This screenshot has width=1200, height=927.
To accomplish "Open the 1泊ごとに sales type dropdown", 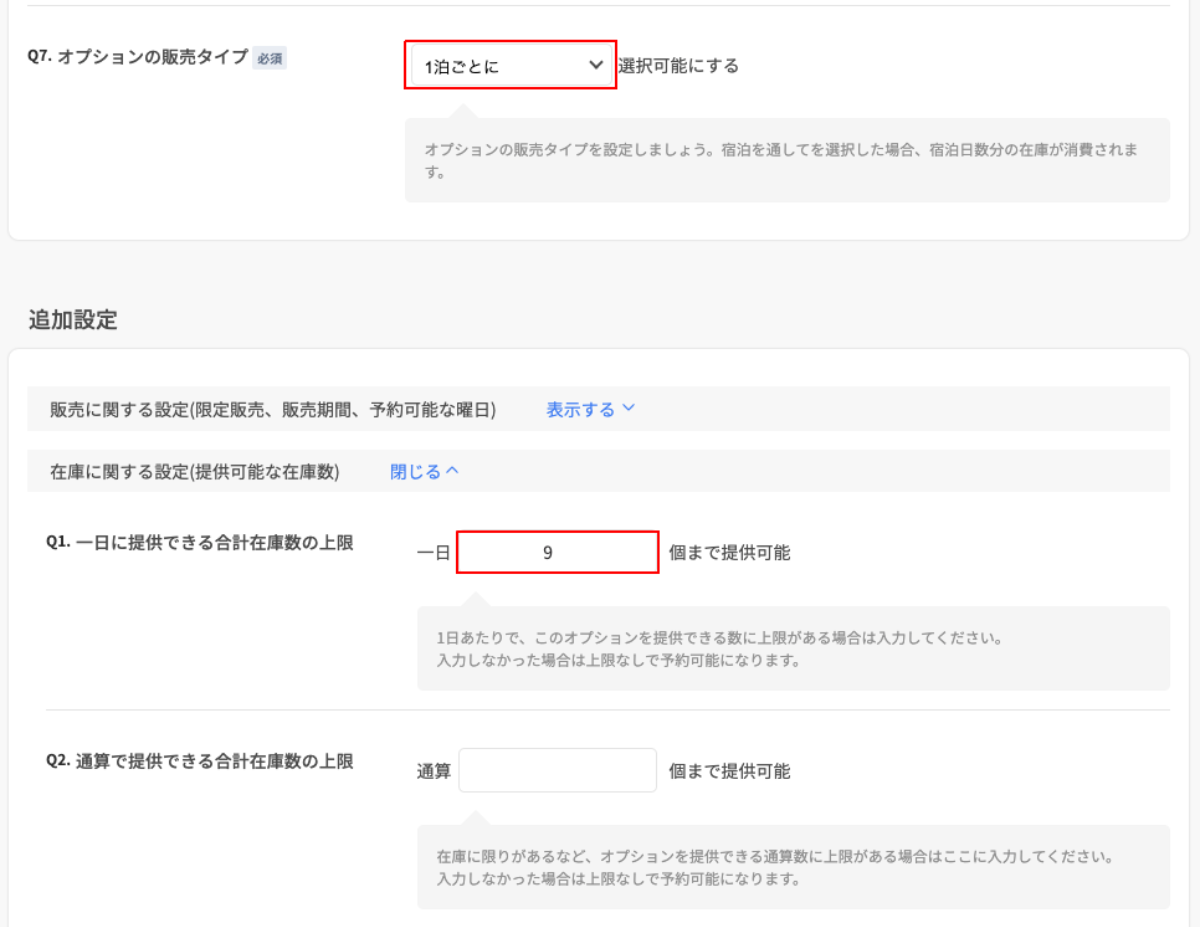I will (x=500, y=66).
